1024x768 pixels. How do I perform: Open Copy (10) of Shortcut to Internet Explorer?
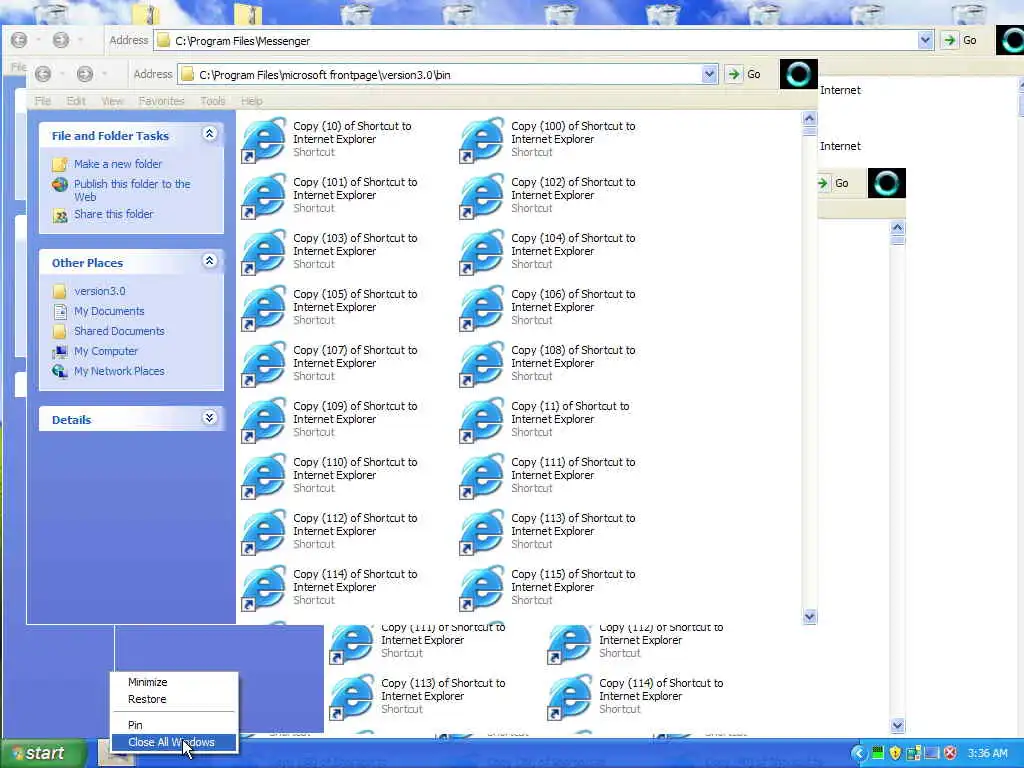(328, 139)
